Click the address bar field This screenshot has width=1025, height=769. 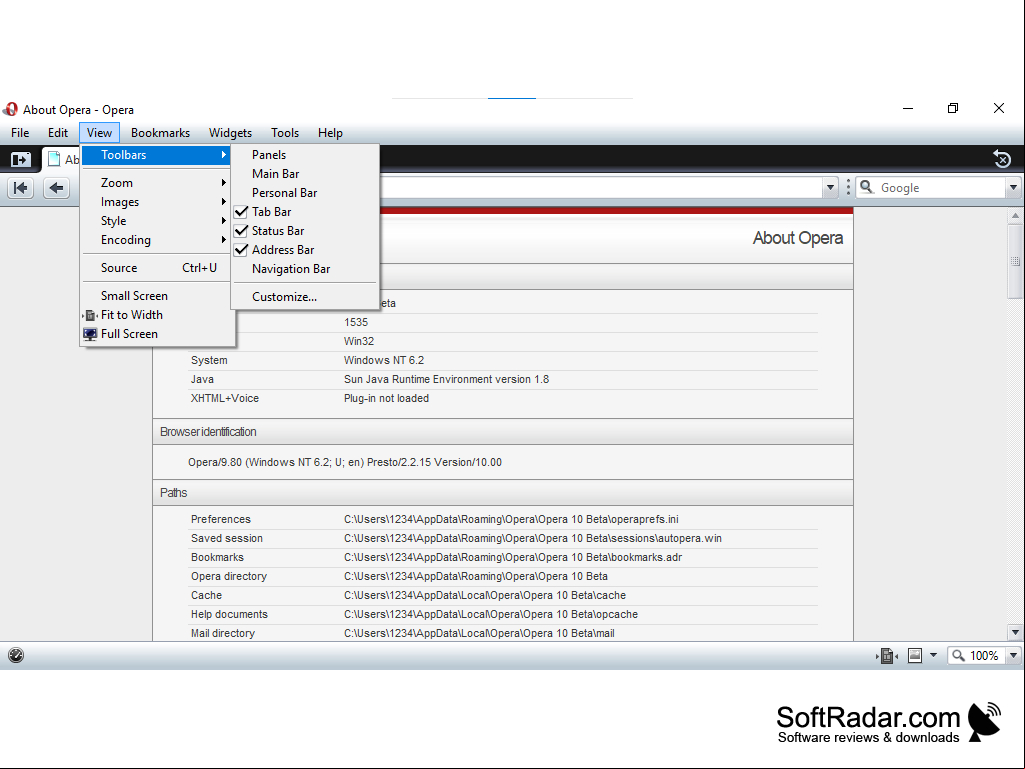pyautogui.click(x=600, y=188)
